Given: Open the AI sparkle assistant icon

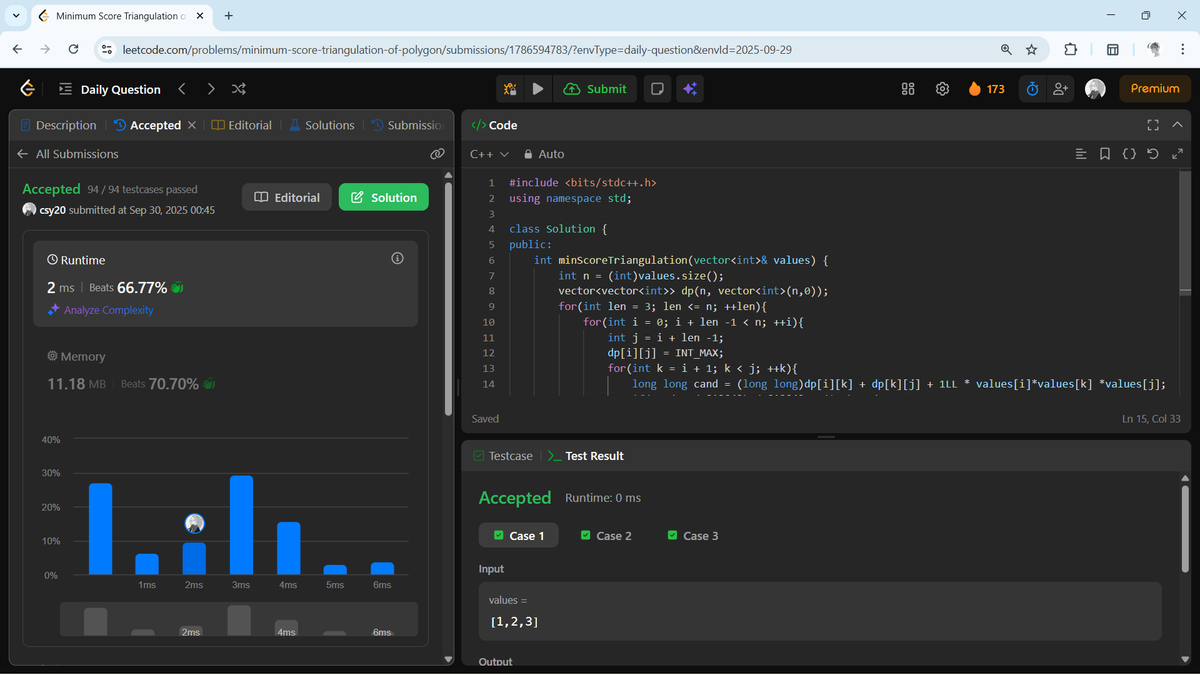Looking at the screenshot, I should pyautogui.click(x=690, y=89).
